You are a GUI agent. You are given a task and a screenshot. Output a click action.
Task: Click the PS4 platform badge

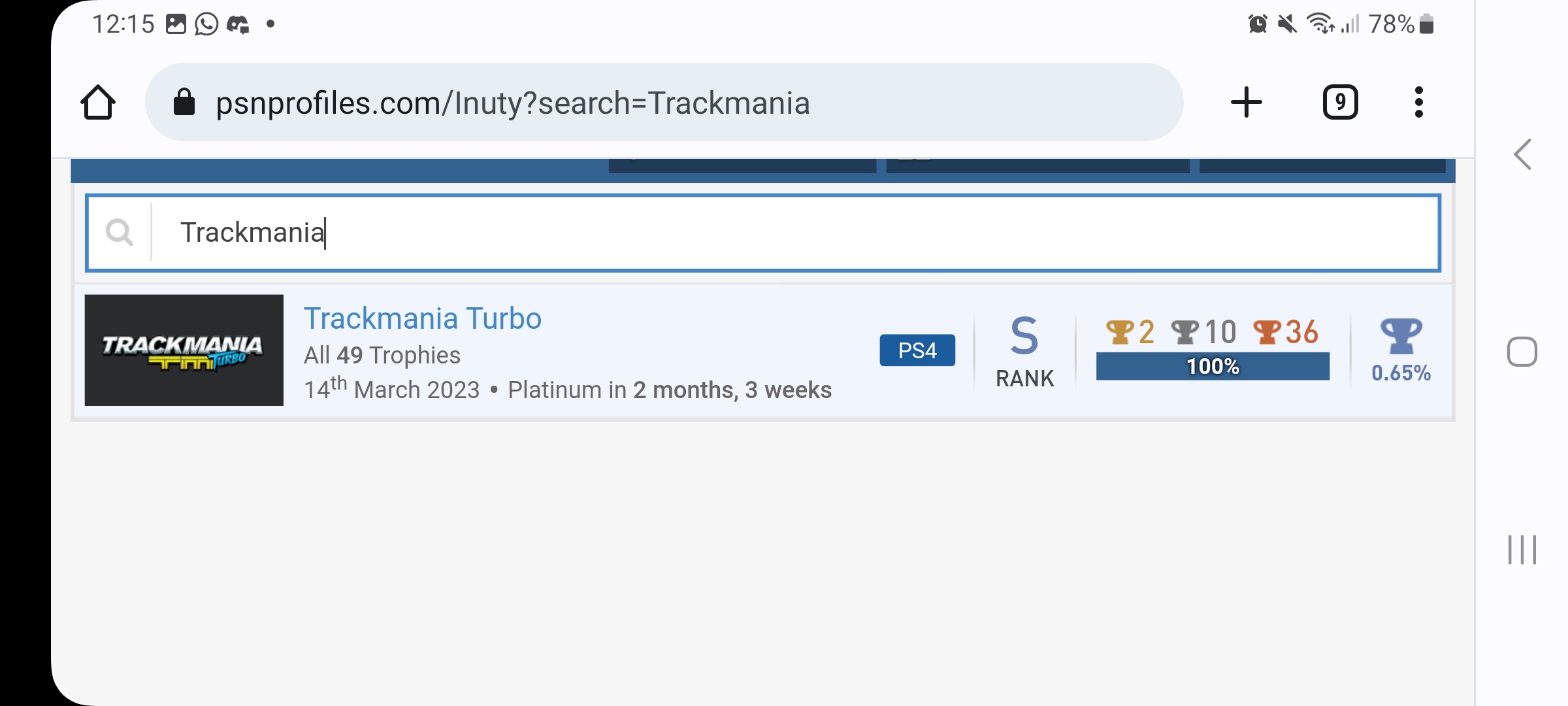click(x=917, y=350)
